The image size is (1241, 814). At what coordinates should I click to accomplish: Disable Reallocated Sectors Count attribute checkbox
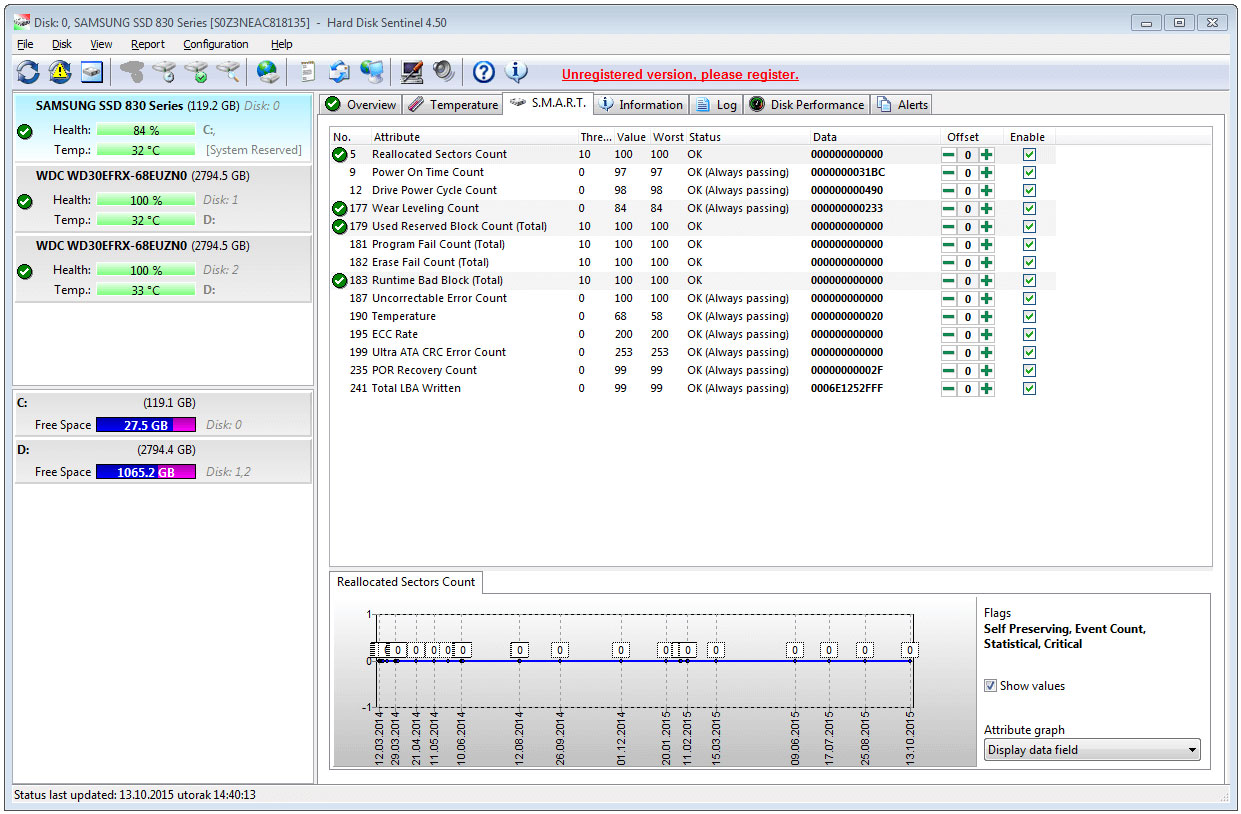pyautogui.click(x=1029, y=155)
